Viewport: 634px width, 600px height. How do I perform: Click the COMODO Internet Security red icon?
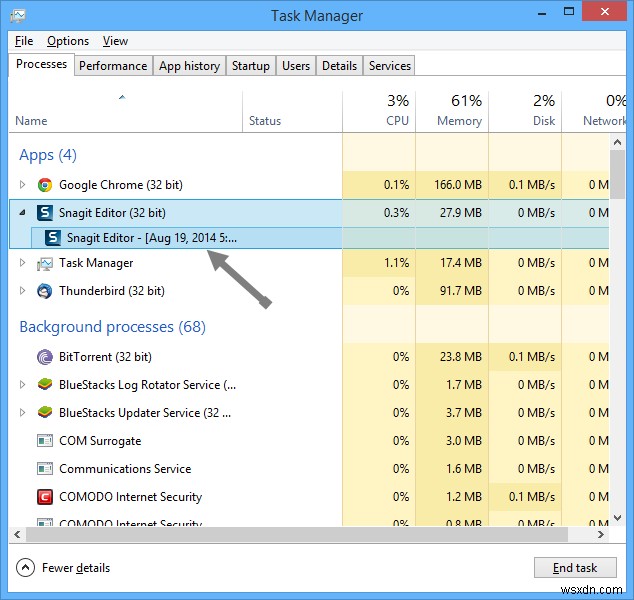[45, 496]
